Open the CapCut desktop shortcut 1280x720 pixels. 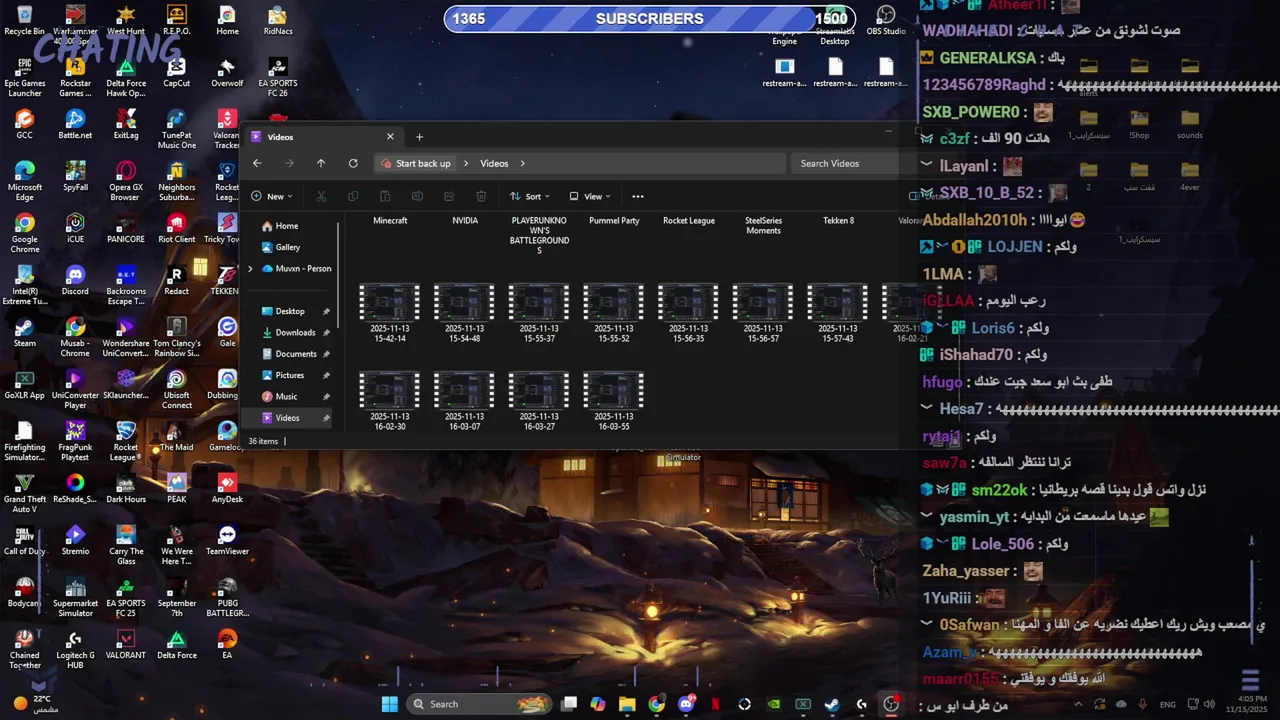click(177, 72)
